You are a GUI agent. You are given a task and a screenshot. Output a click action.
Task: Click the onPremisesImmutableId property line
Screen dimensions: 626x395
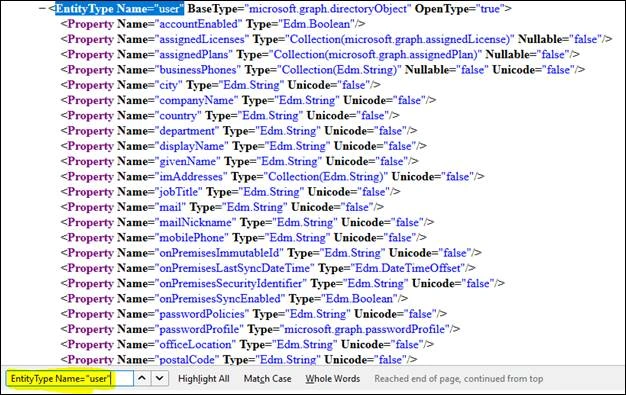(271, 253)
